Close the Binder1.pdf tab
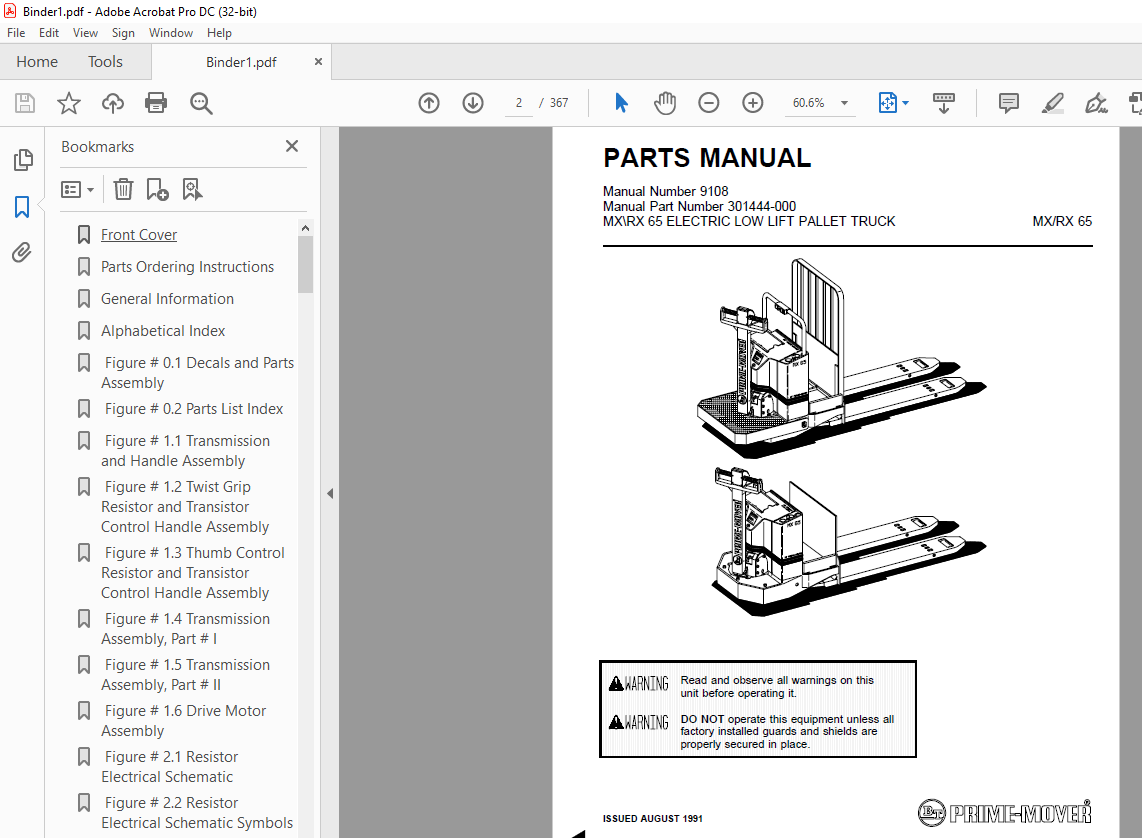Image resolution: width=1142 pixels, height=838 pixels. pos(318,62)
